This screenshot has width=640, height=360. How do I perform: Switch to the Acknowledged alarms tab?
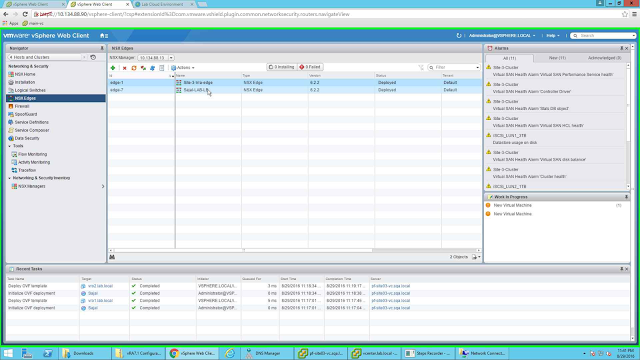click(x=604, y=58)
